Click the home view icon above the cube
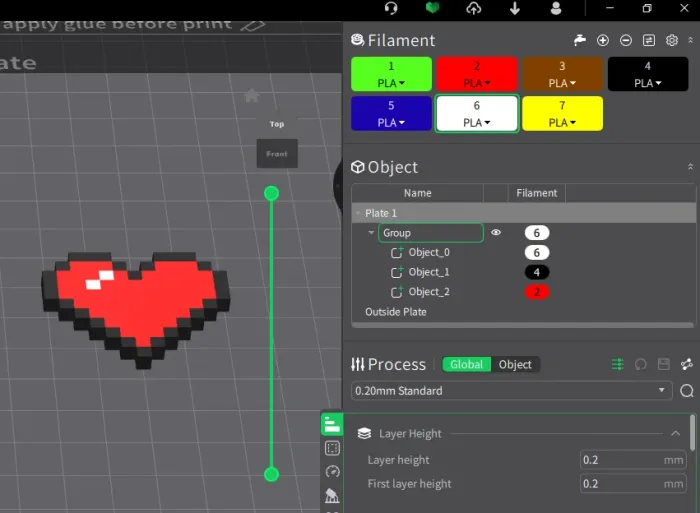 [x=252, y=95]
